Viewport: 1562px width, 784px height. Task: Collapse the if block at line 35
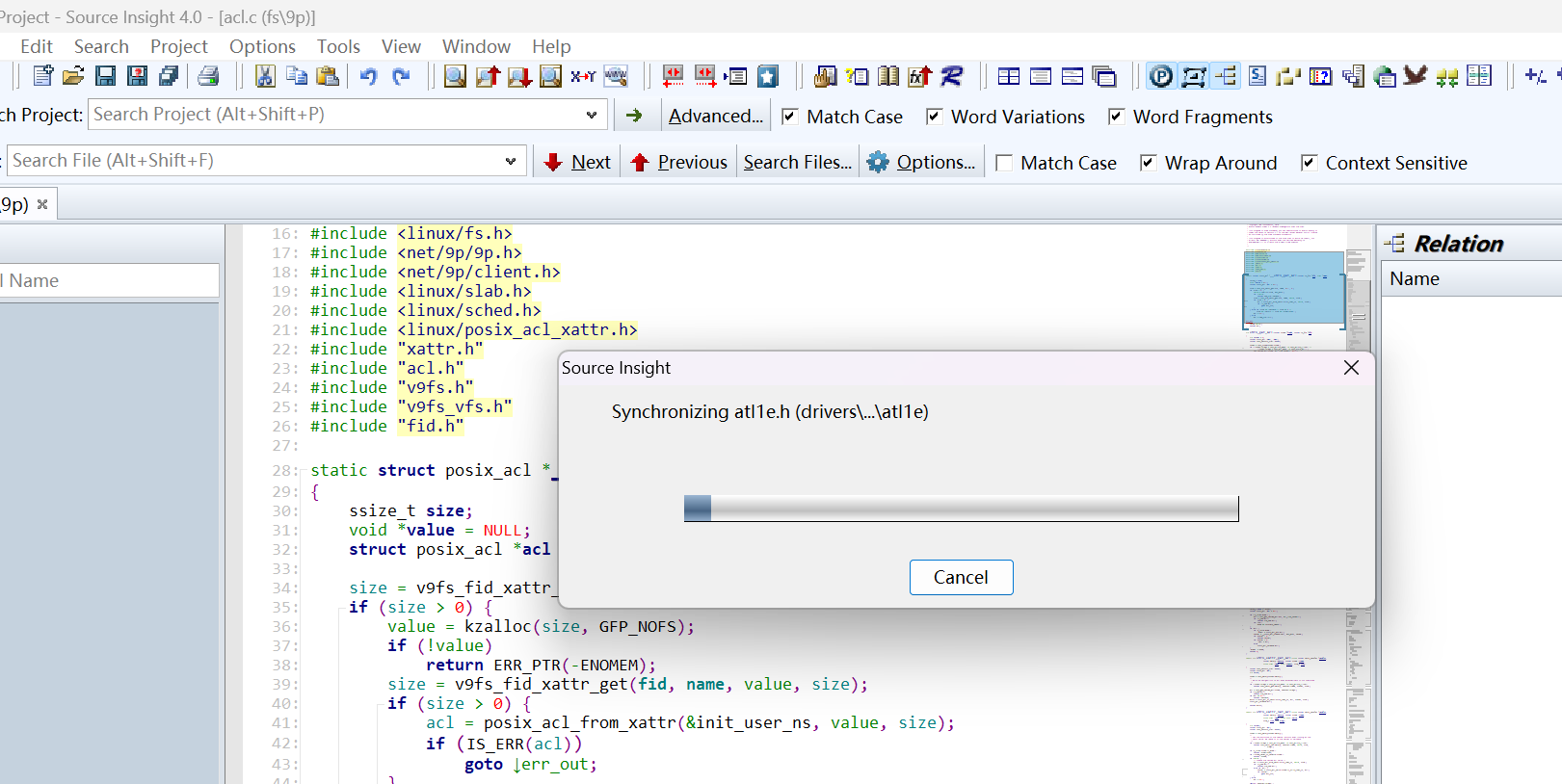tap(342, 608)
